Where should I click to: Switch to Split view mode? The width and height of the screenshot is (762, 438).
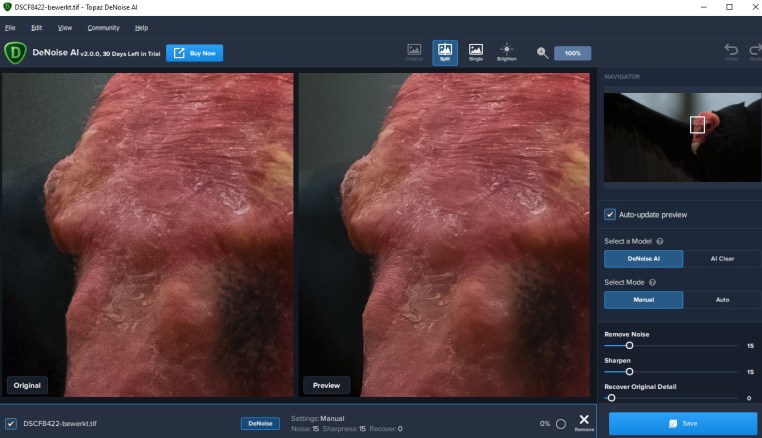[444, 52]
